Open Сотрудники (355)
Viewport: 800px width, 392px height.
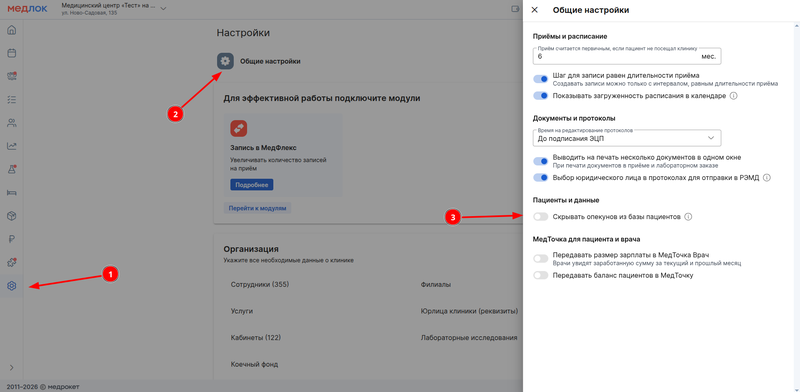(260, 284)
